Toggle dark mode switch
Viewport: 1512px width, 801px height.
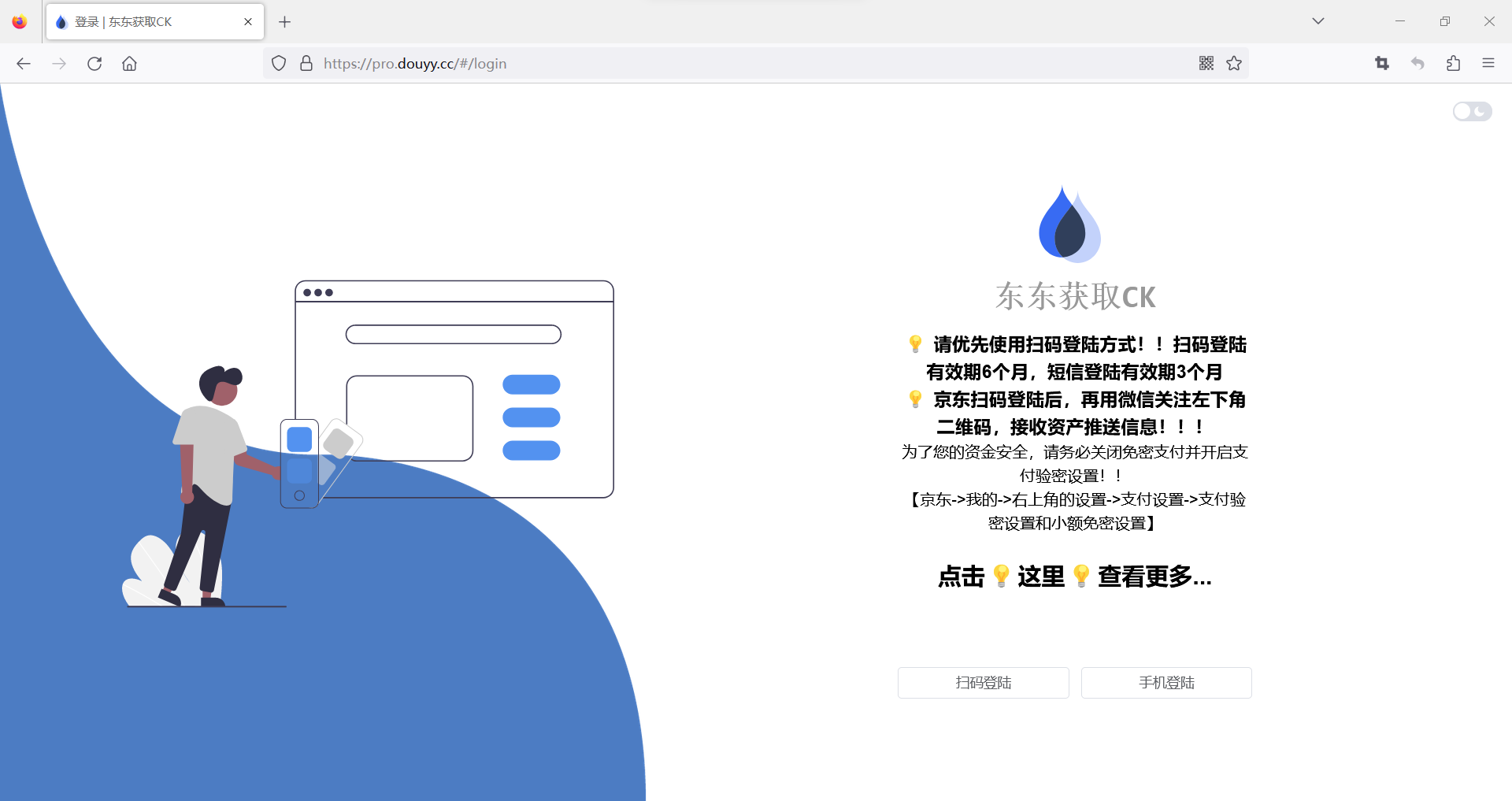tap(1472, 112)
